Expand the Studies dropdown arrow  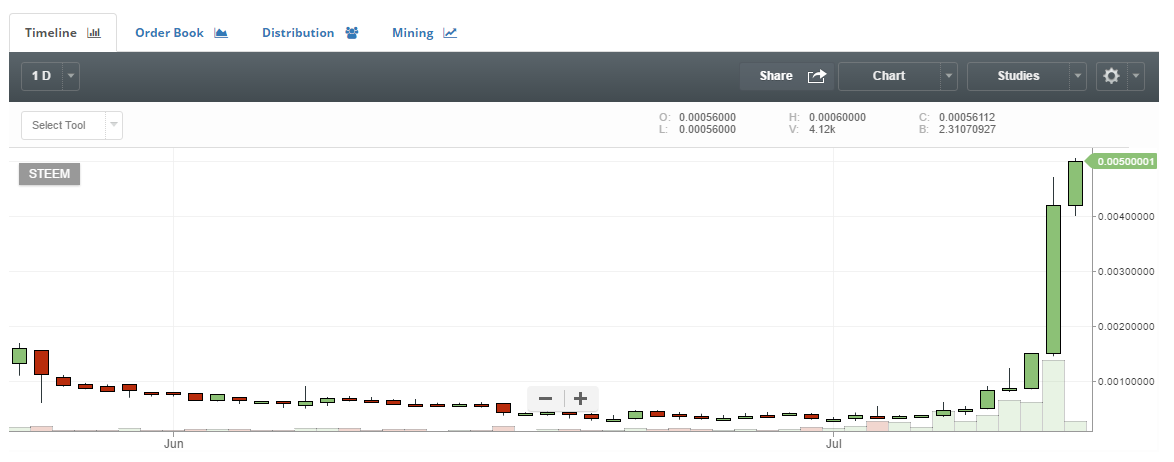click(x=1078, y=76)
